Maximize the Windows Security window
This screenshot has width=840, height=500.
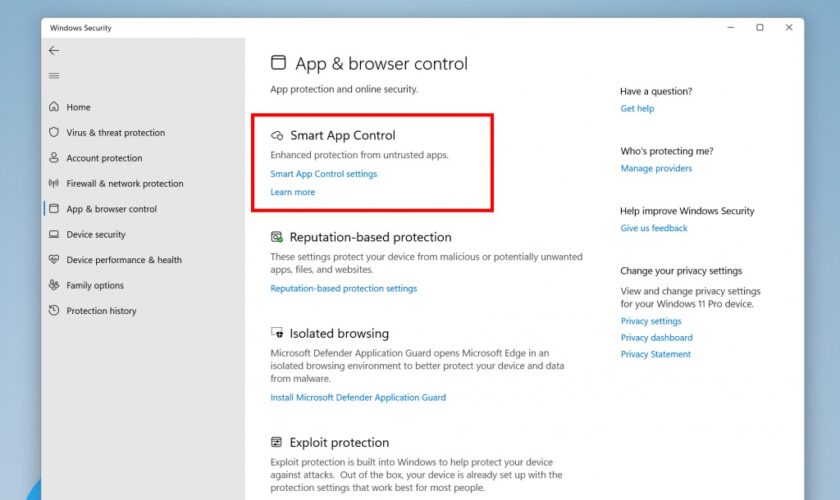click(x=760, y=27)
